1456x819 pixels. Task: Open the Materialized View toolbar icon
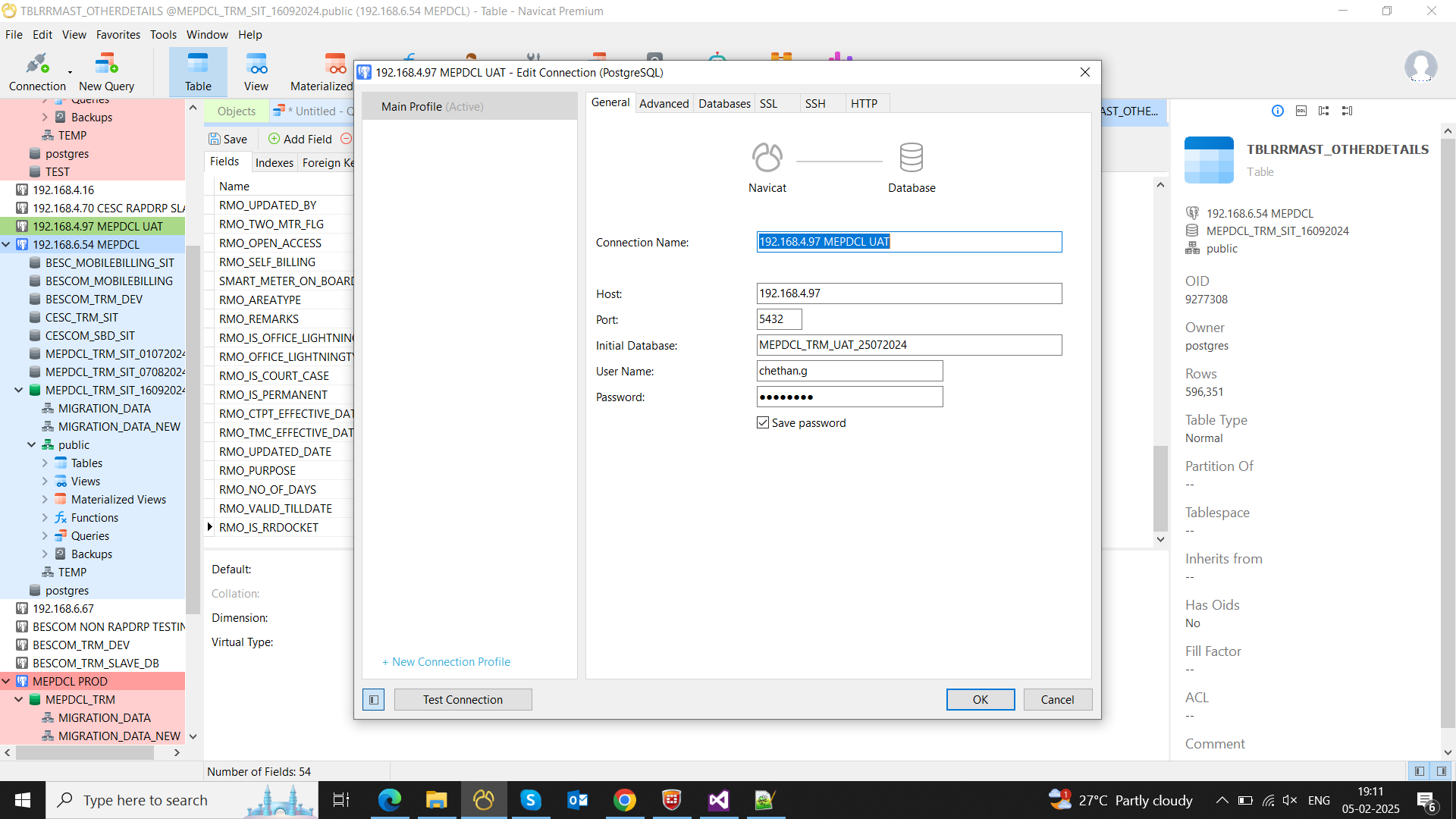coord(322,72)
